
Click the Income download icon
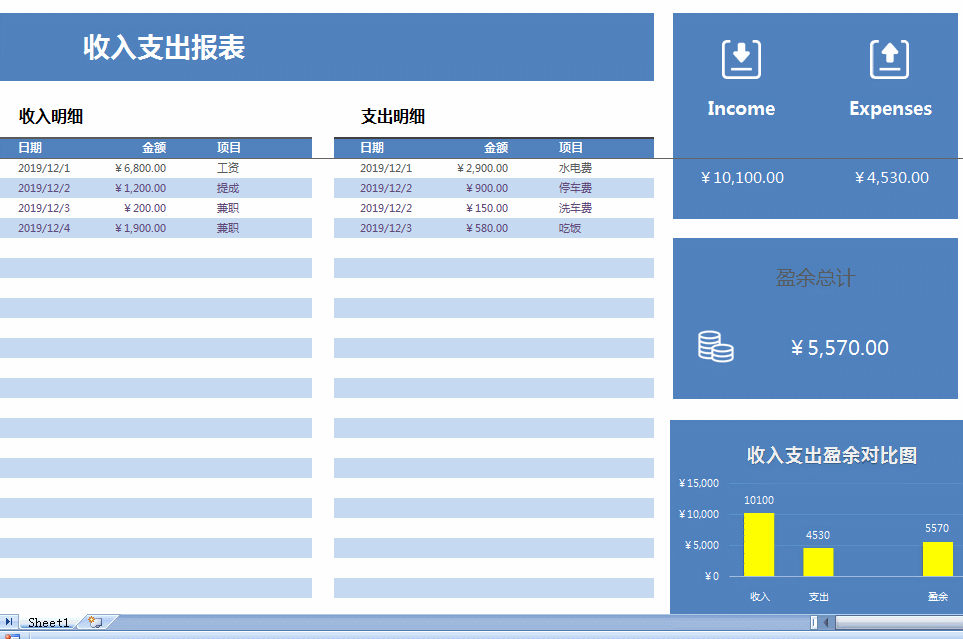coord(741,59)
